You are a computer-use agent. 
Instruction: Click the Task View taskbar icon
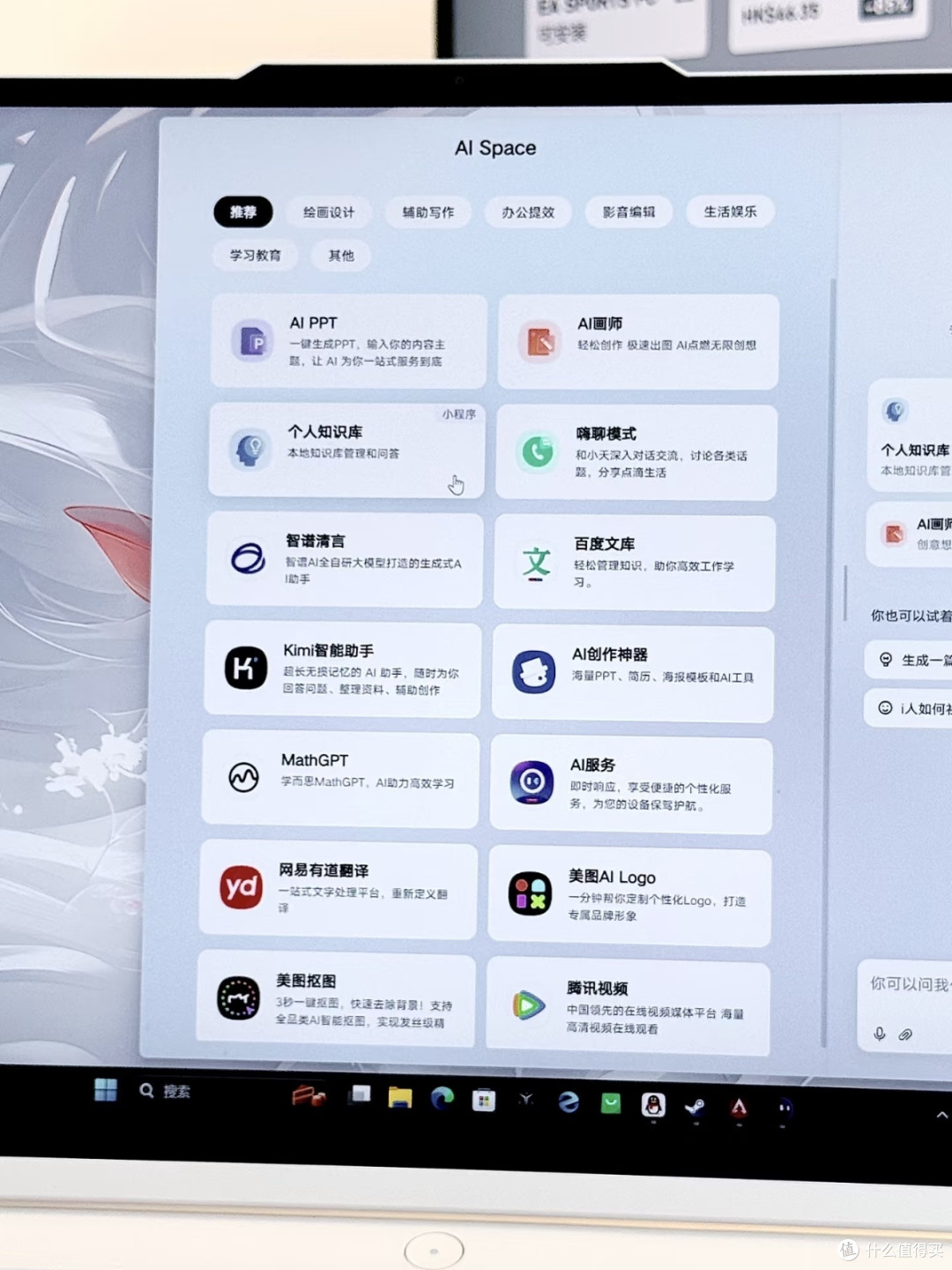(x=360, y=1095)
